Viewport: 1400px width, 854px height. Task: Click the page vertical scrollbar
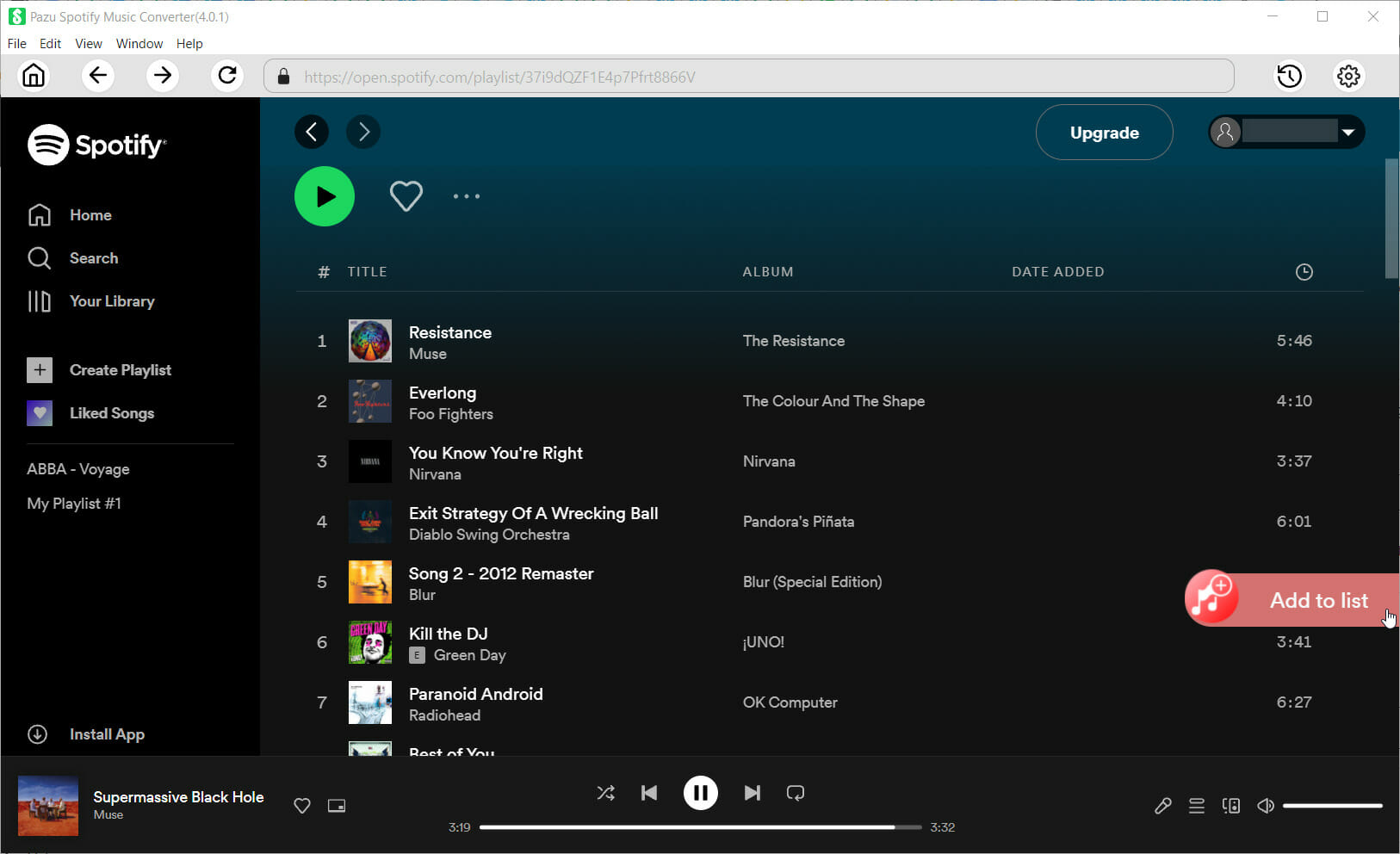pyautogui.click(x=1391, y=219)
